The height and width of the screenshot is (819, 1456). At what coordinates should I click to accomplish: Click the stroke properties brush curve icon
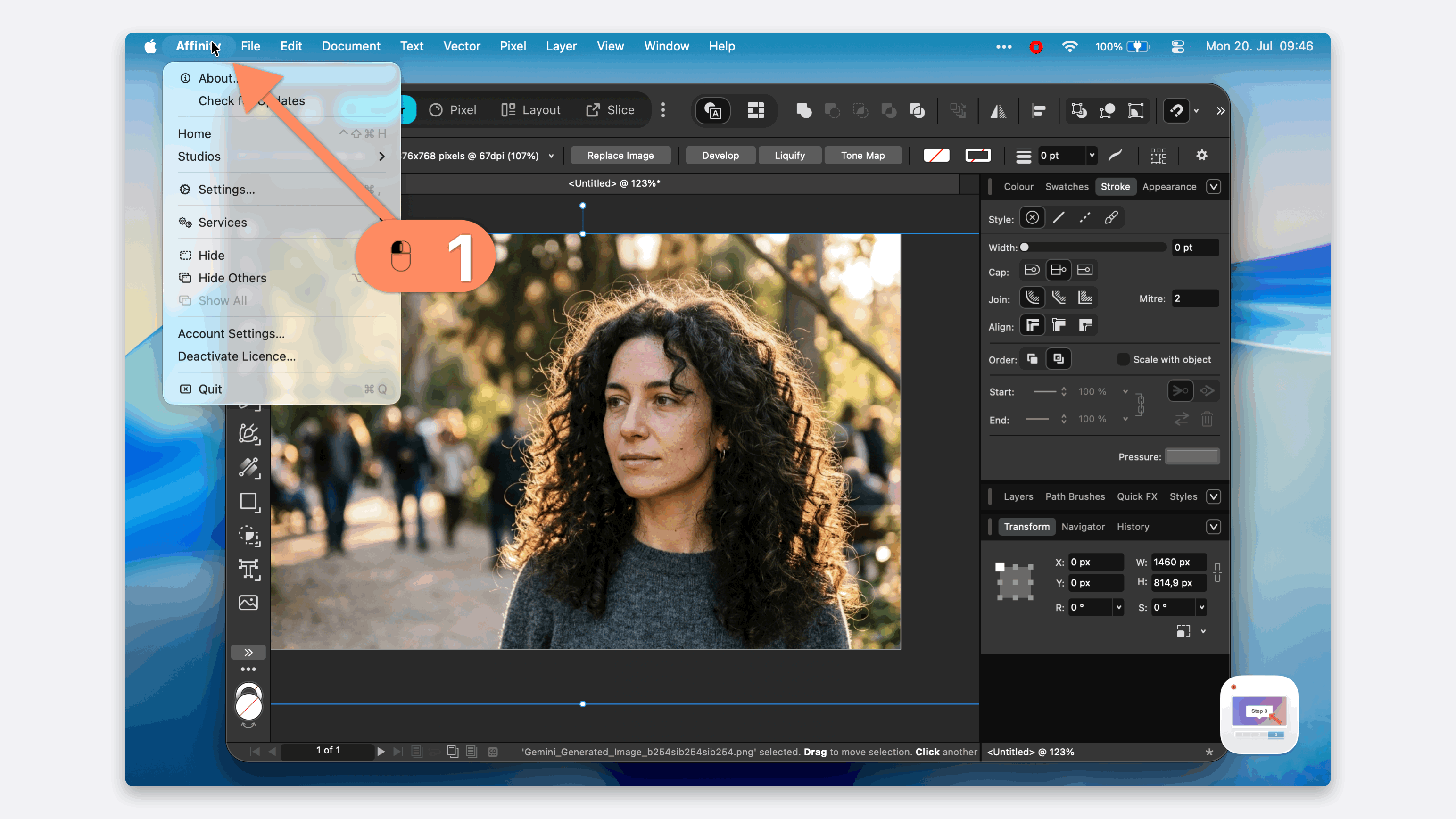[1115, 156]
